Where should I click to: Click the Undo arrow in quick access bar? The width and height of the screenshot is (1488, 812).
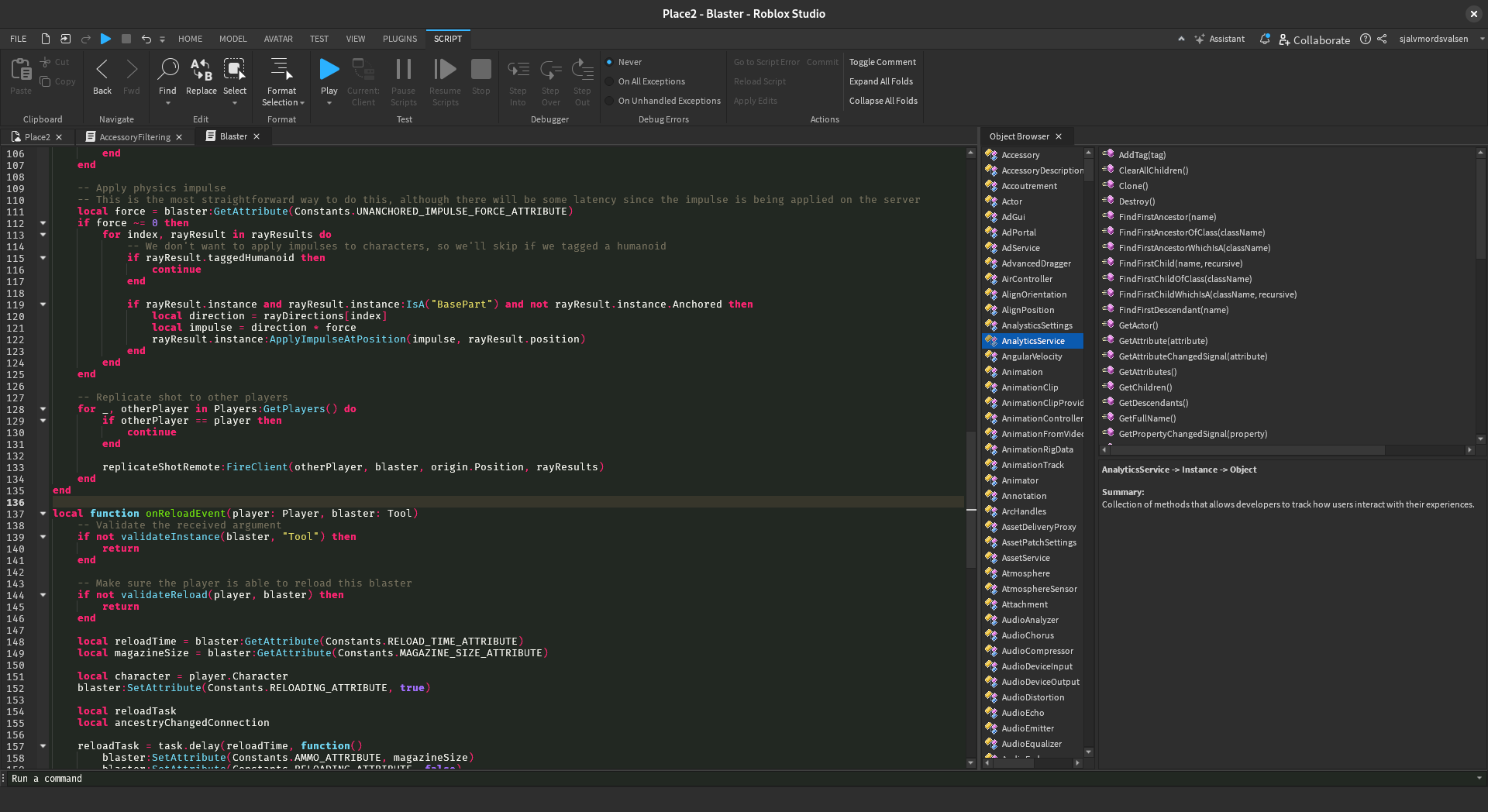click(146, 39)
